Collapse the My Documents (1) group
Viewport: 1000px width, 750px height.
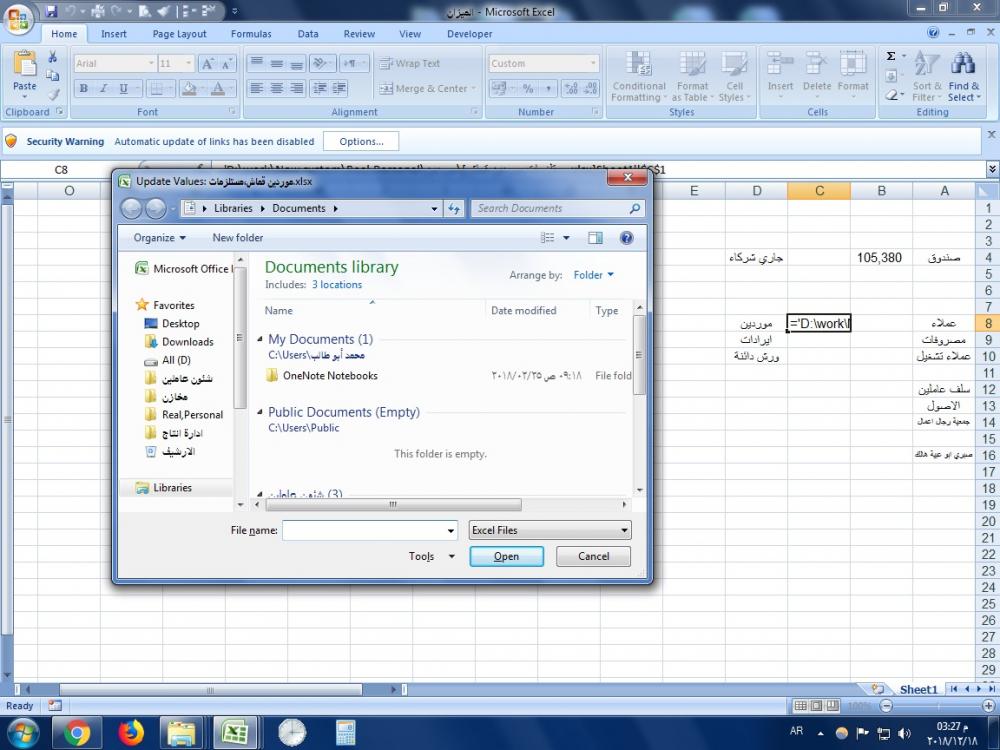tap(260, 339)
